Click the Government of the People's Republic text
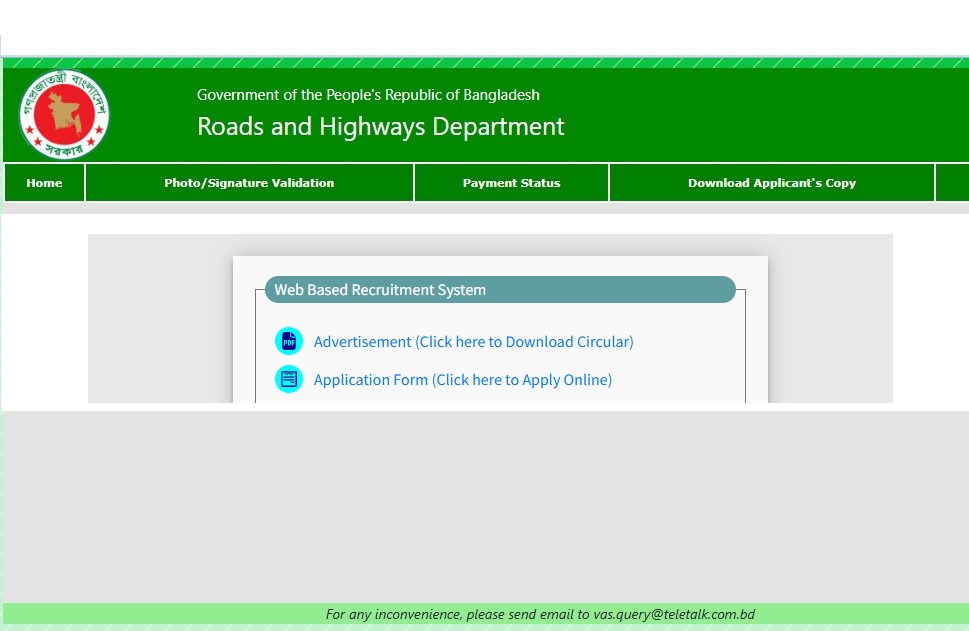Screen dimensions: 969x631 coord(368,95)
